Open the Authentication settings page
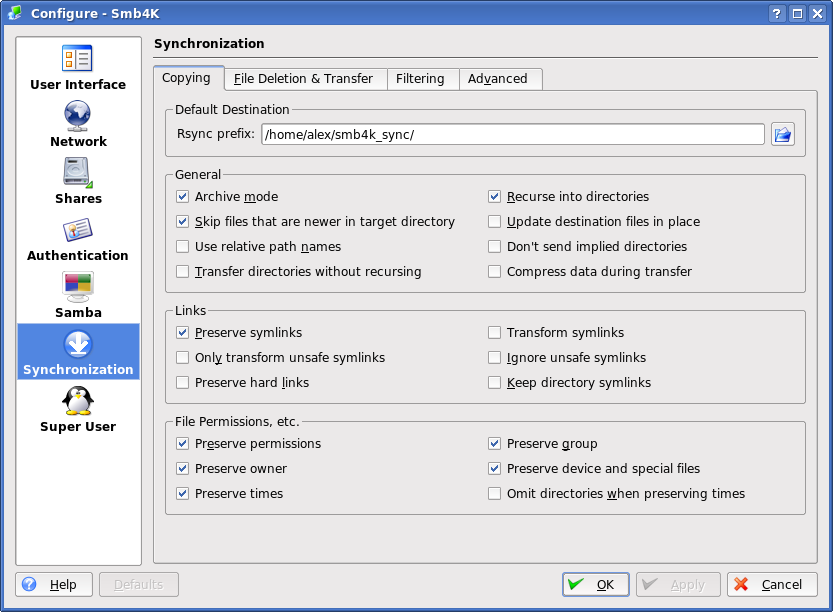Image resolution: width=833 pixels, height=612 pixels. (78, 239)
